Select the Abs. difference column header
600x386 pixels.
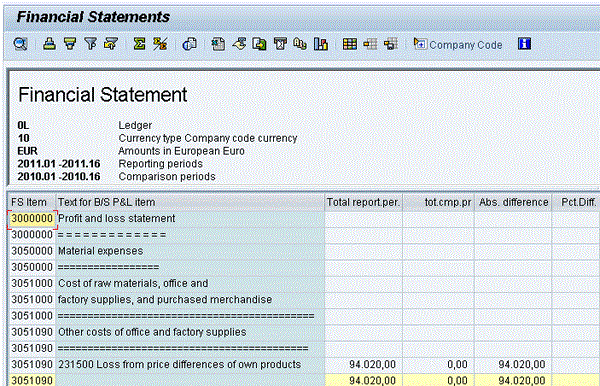coord(513,202)
